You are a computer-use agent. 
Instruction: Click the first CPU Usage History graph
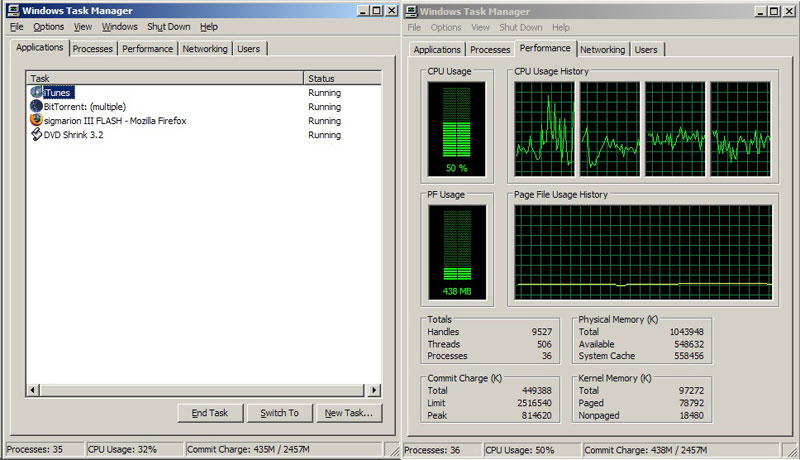(544, 129)
